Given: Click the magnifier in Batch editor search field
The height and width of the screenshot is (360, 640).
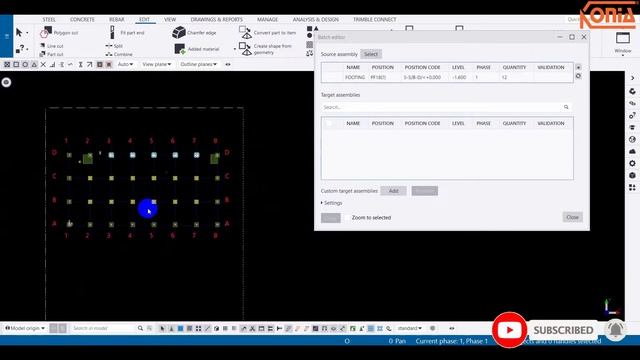Looking at the screenshot, I should click(x=566, y=107).
